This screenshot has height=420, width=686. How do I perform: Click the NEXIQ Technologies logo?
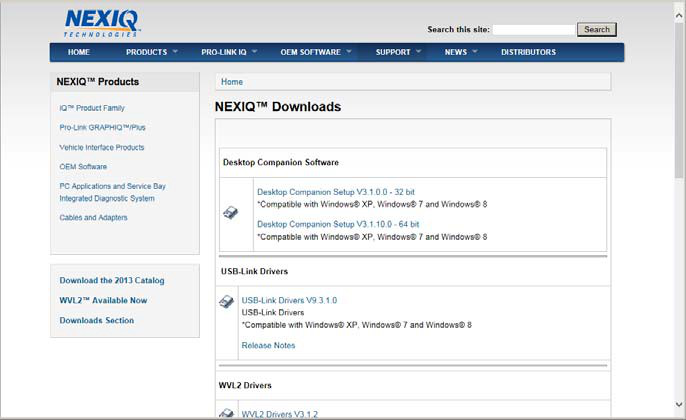tap(101, 22)
